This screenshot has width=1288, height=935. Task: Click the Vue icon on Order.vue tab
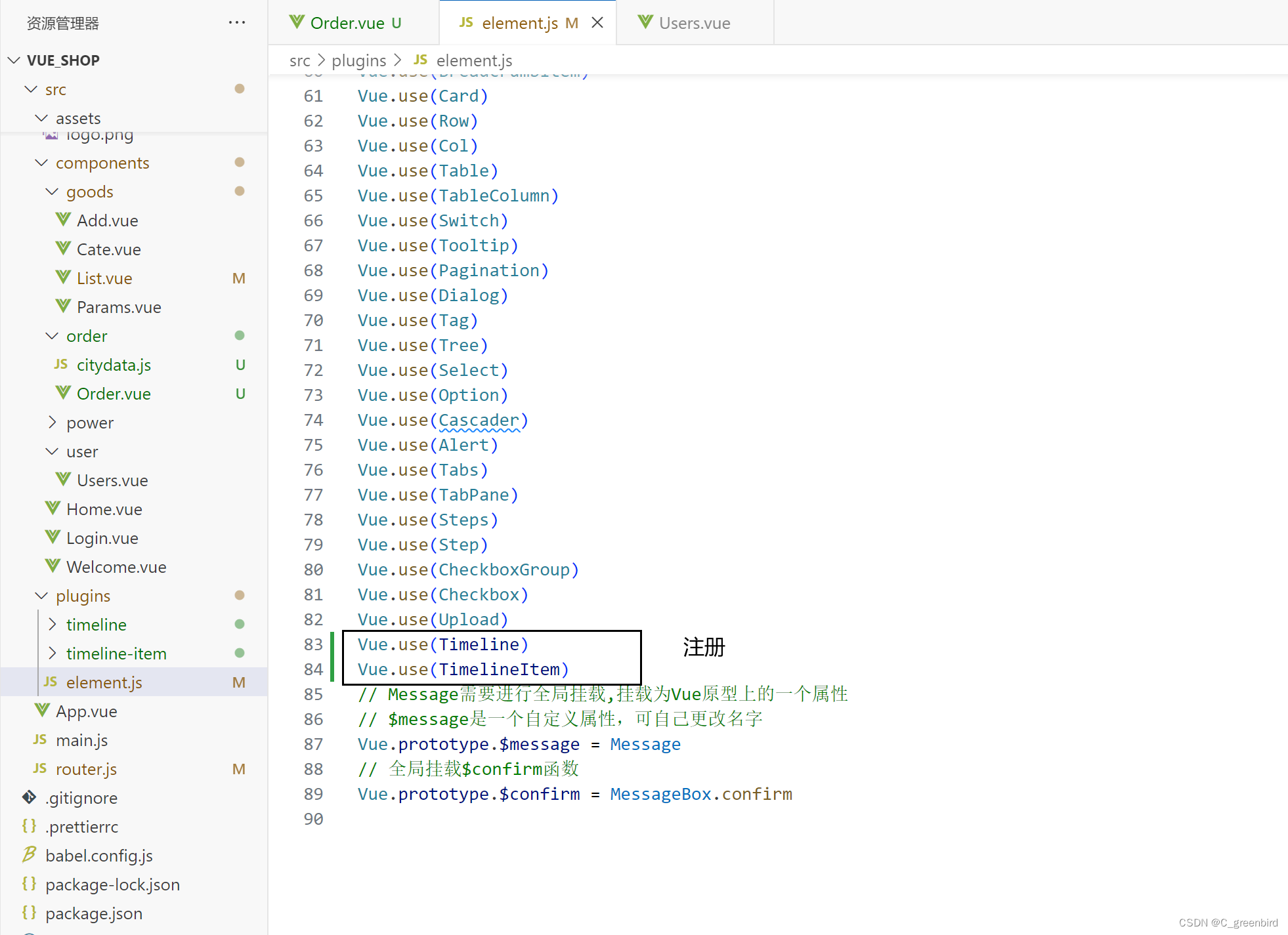pyautogui.click(x=297, y=22)
